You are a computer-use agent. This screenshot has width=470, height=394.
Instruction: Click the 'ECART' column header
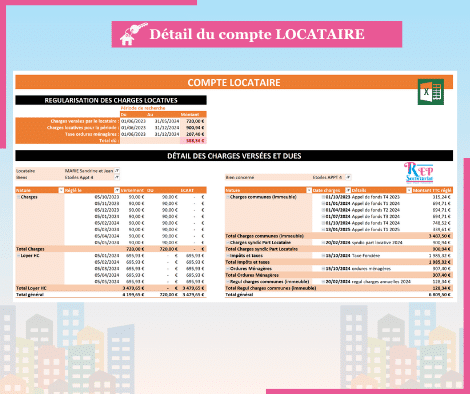pos(187,190)
